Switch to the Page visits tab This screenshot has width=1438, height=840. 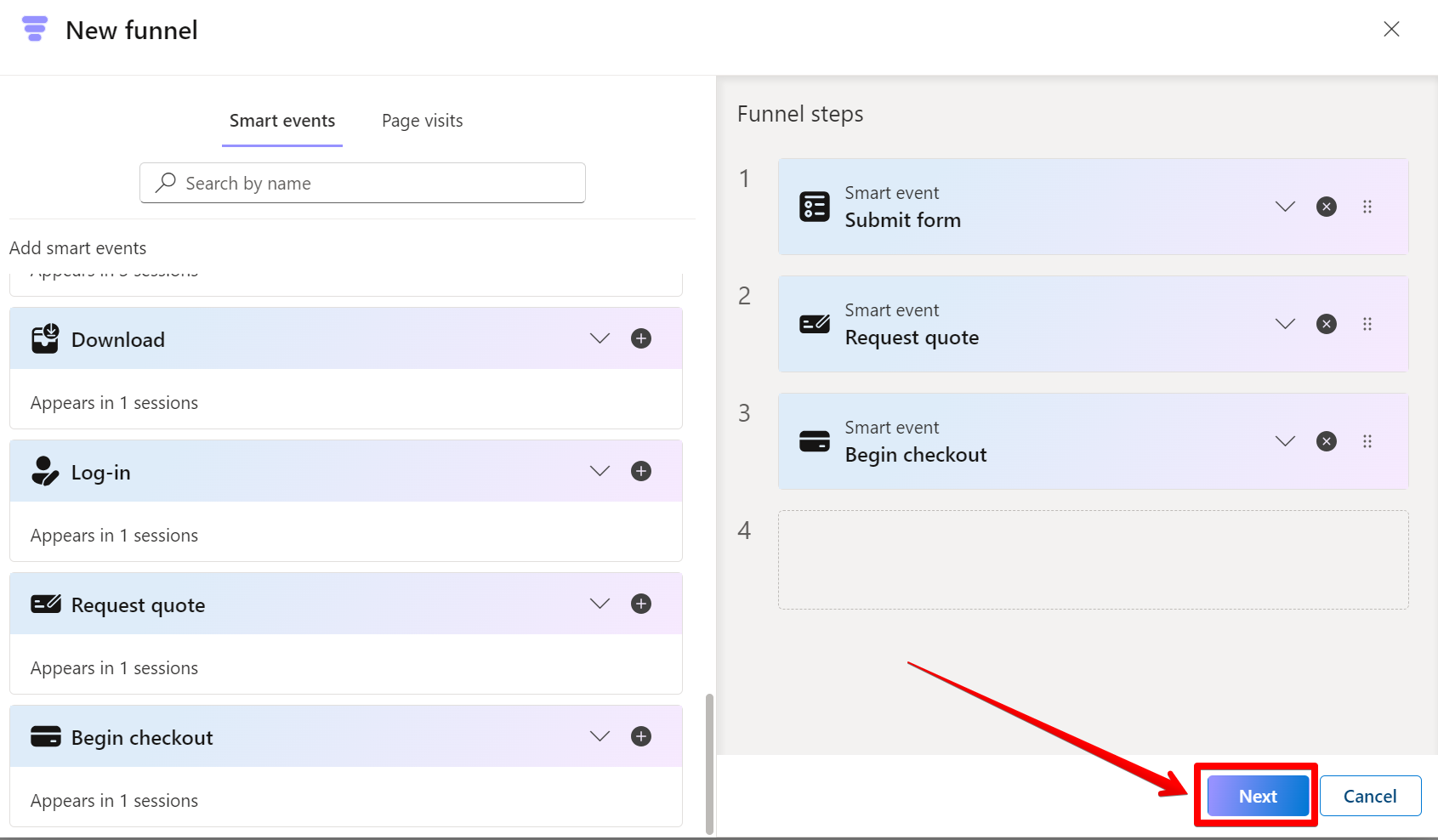click(422, 120)
